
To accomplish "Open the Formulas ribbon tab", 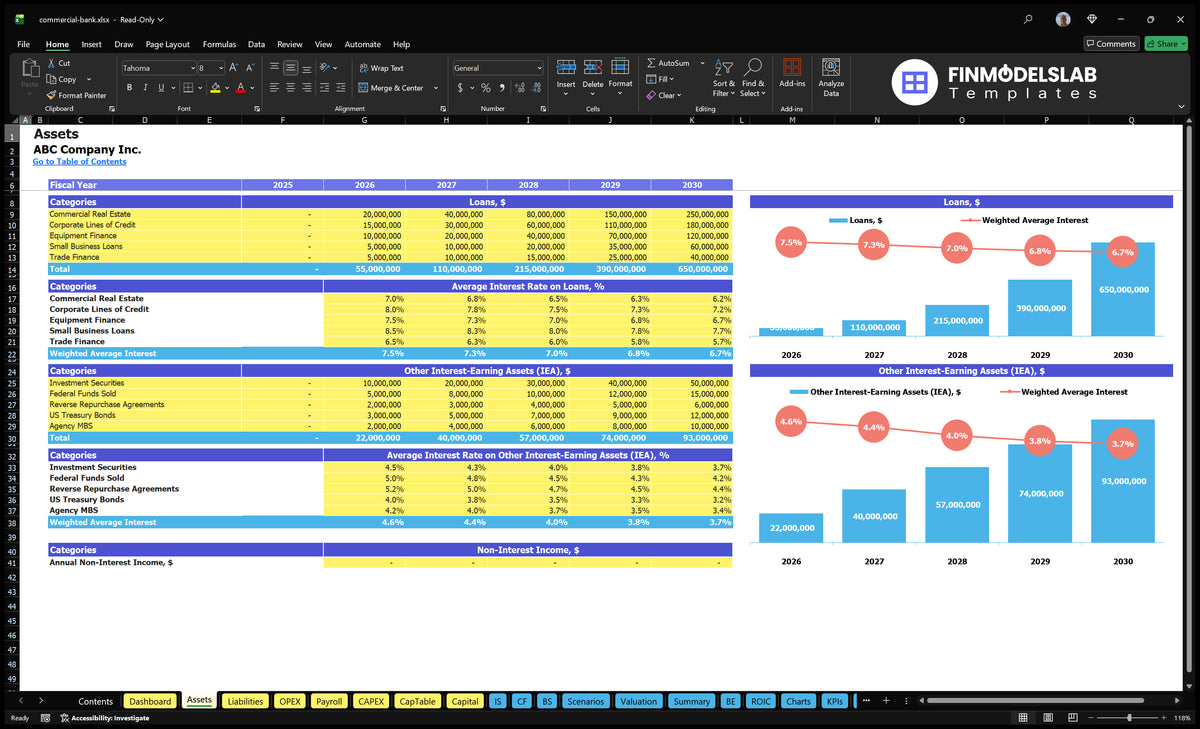I will click(219, 44).
